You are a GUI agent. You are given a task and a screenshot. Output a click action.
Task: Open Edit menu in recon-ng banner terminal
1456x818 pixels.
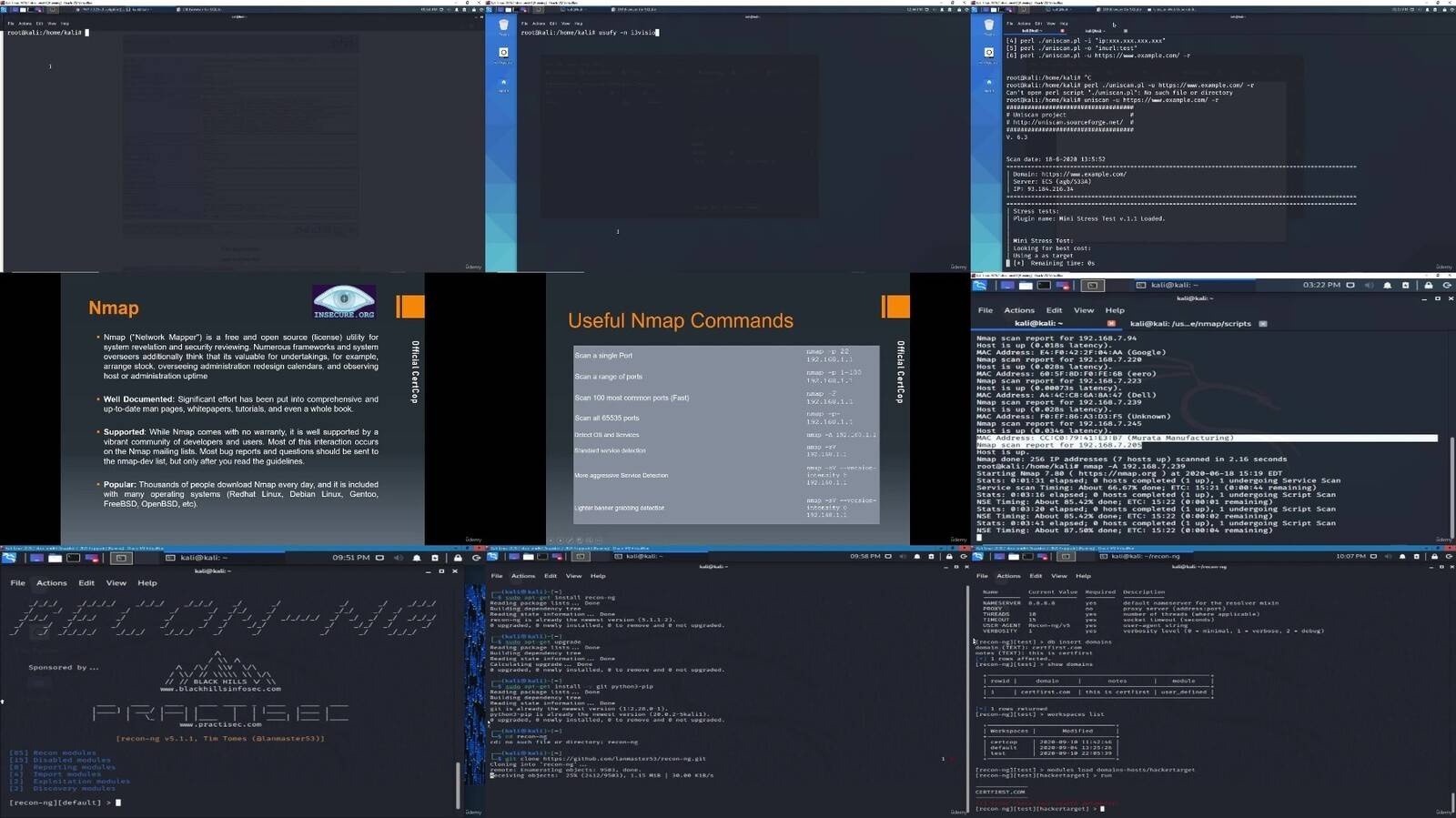pyautogui.click(x=86, y=583)
